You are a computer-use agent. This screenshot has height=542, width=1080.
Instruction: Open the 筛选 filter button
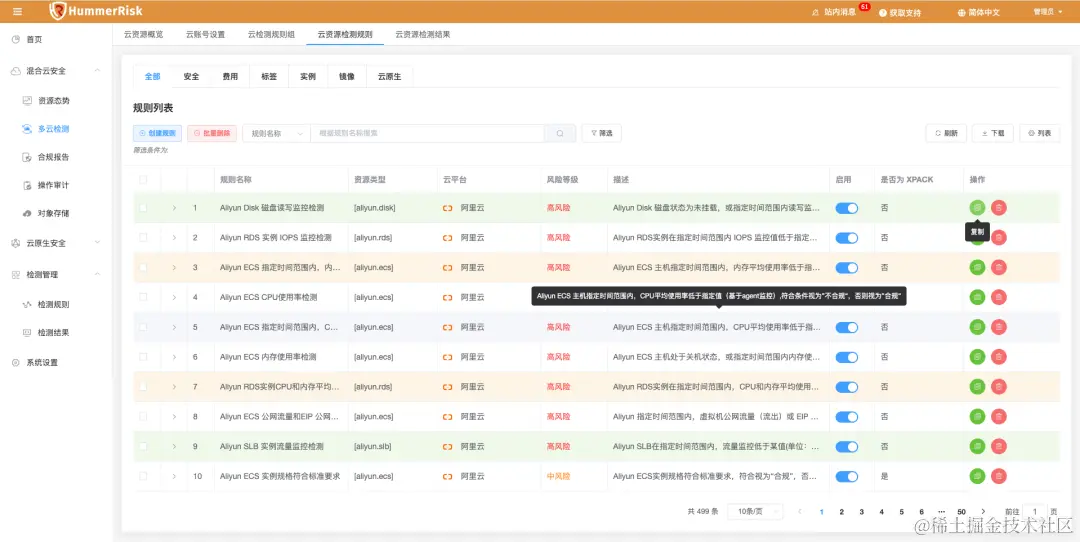[601, 134]
